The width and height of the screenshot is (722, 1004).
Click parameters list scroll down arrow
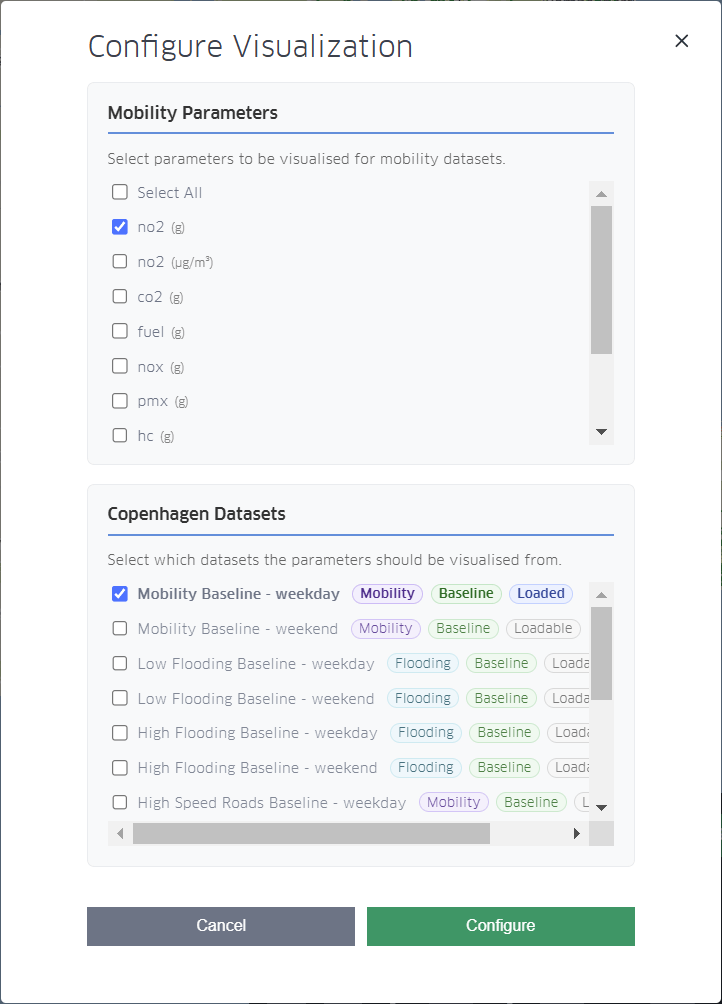pyautogui.click(x=601, y=432)
